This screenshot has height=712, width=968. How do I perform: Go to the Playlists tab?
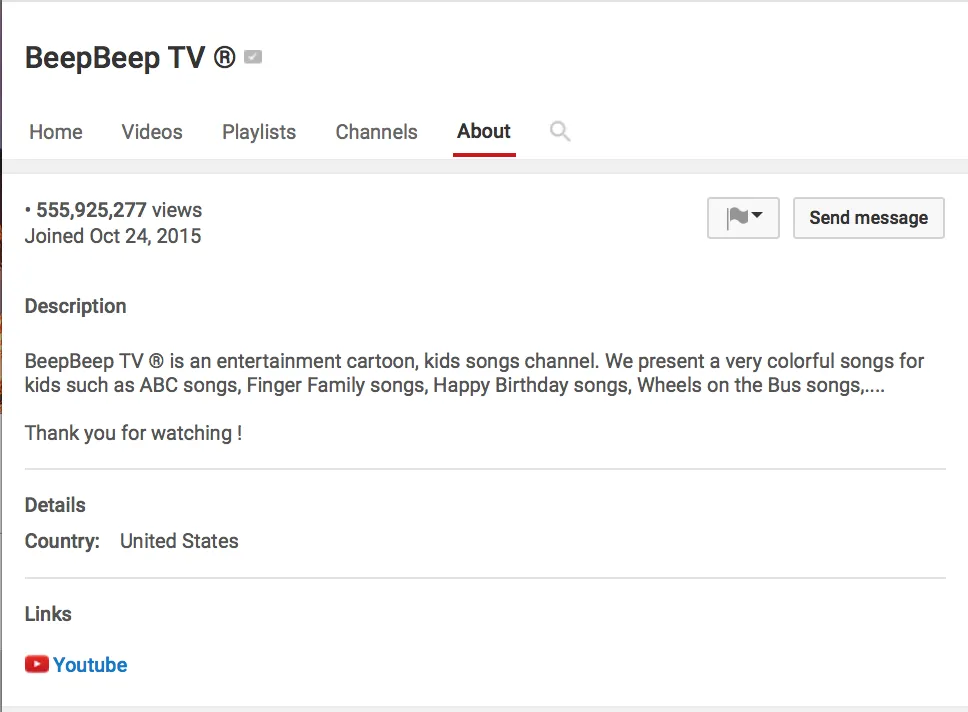pyautogui.click(x=259, y=132)
